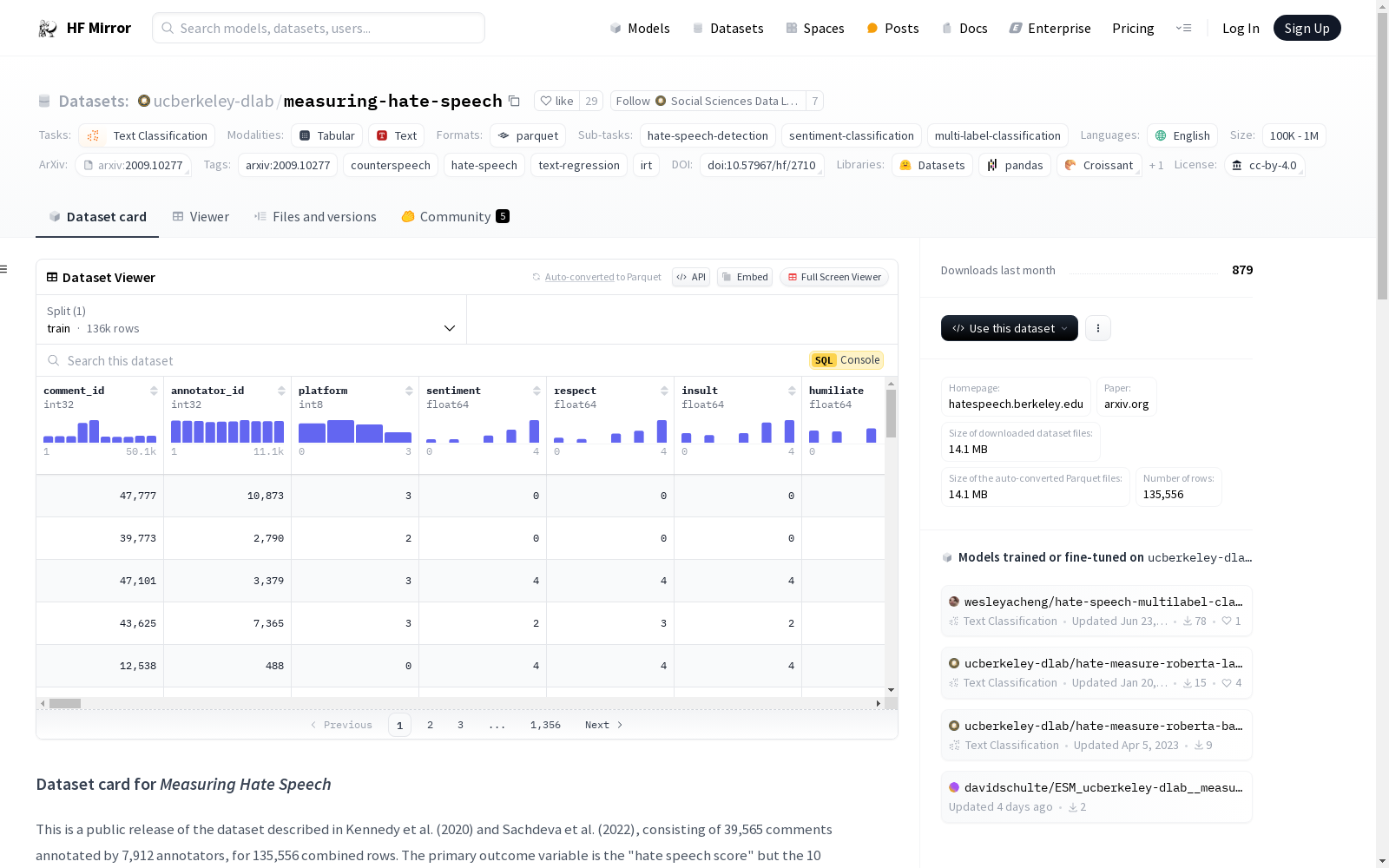Viewport: 1389px width, 868px height.
Task: Go to Next page of rows
Action: 604,725
